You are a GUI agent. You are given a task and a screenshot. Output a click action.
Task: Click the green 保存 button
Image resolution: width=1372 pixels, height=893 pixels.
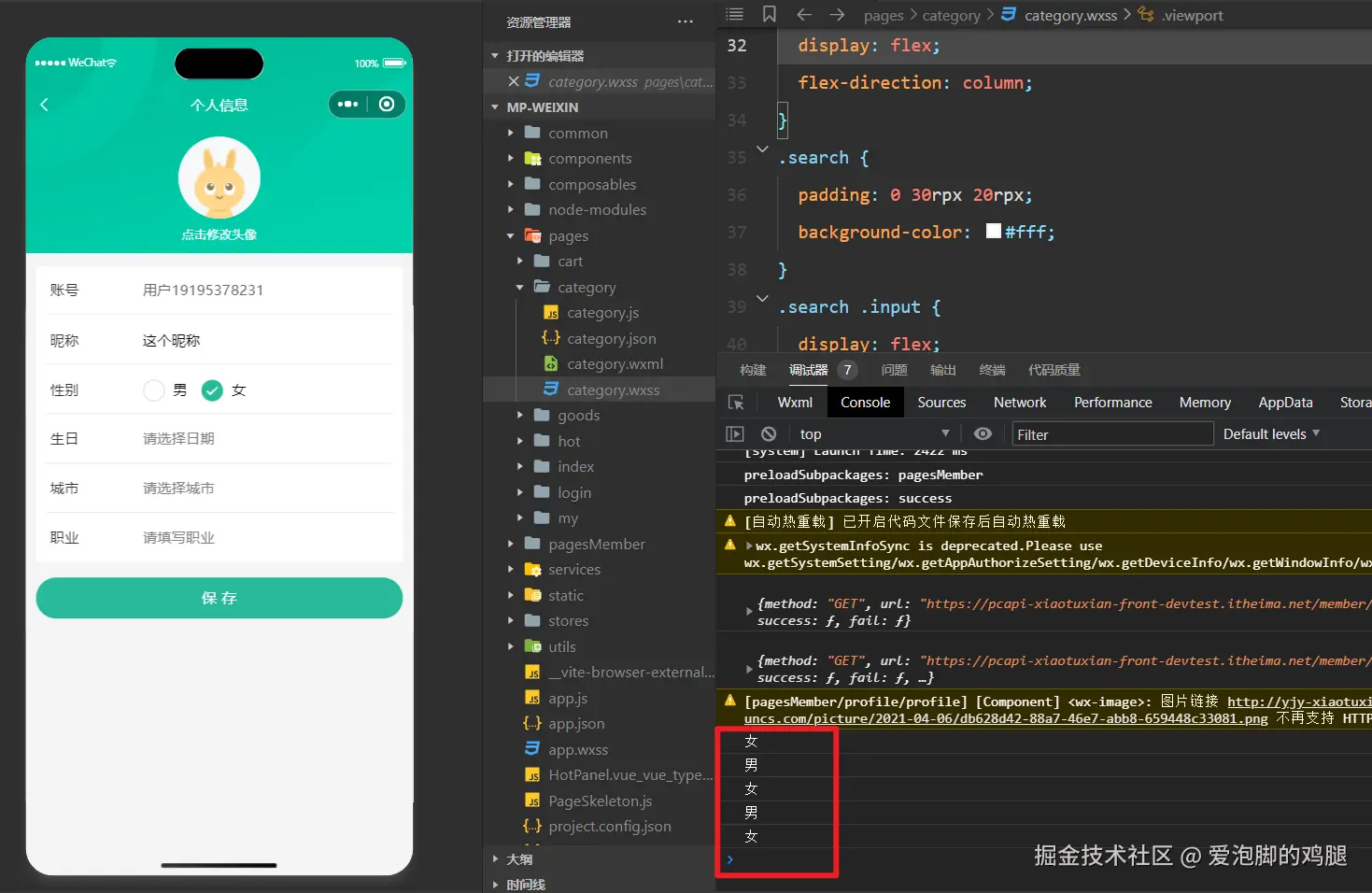click(219, 598)
